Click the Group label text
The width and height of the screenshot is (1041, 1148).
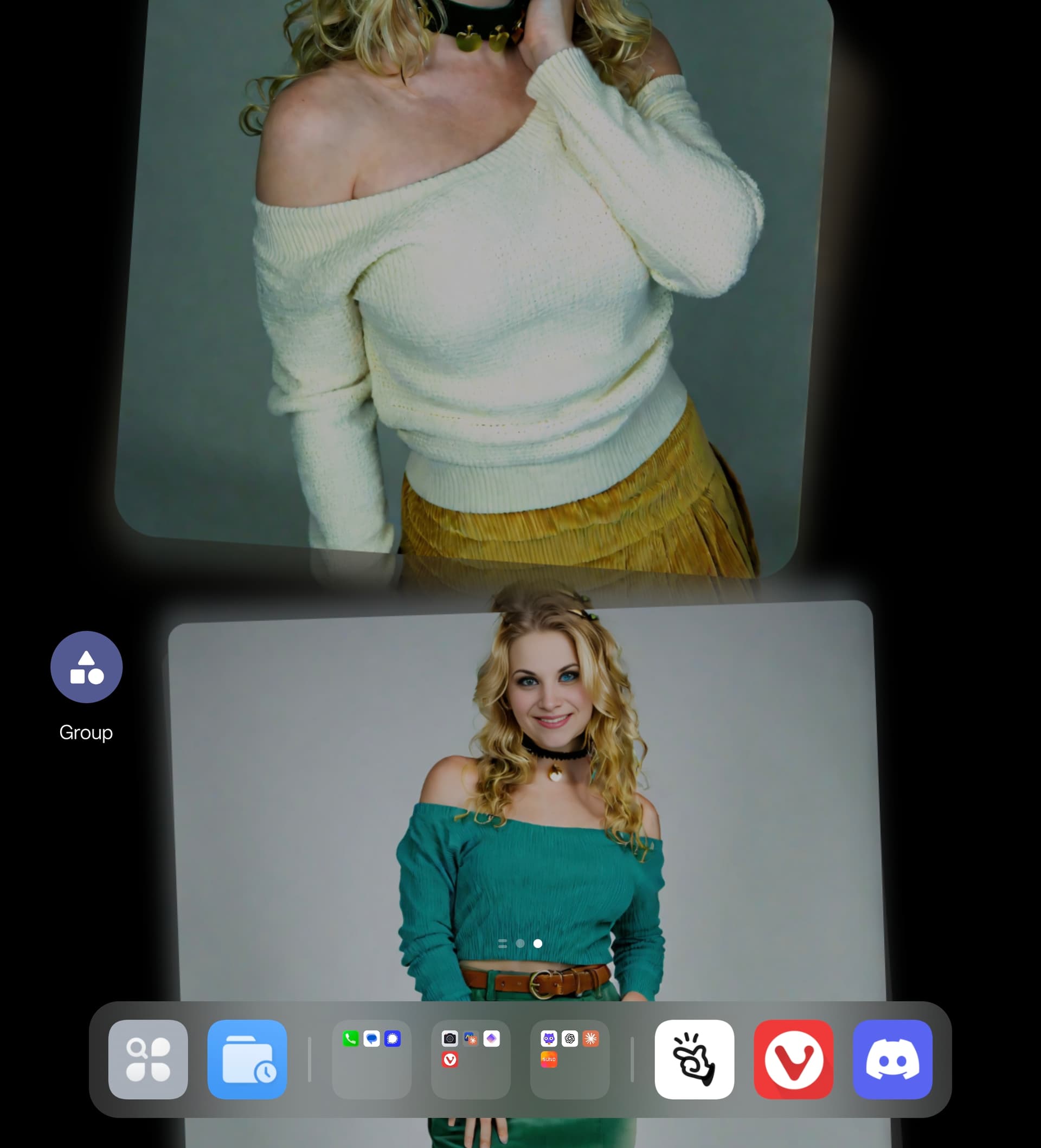[86, 732]
